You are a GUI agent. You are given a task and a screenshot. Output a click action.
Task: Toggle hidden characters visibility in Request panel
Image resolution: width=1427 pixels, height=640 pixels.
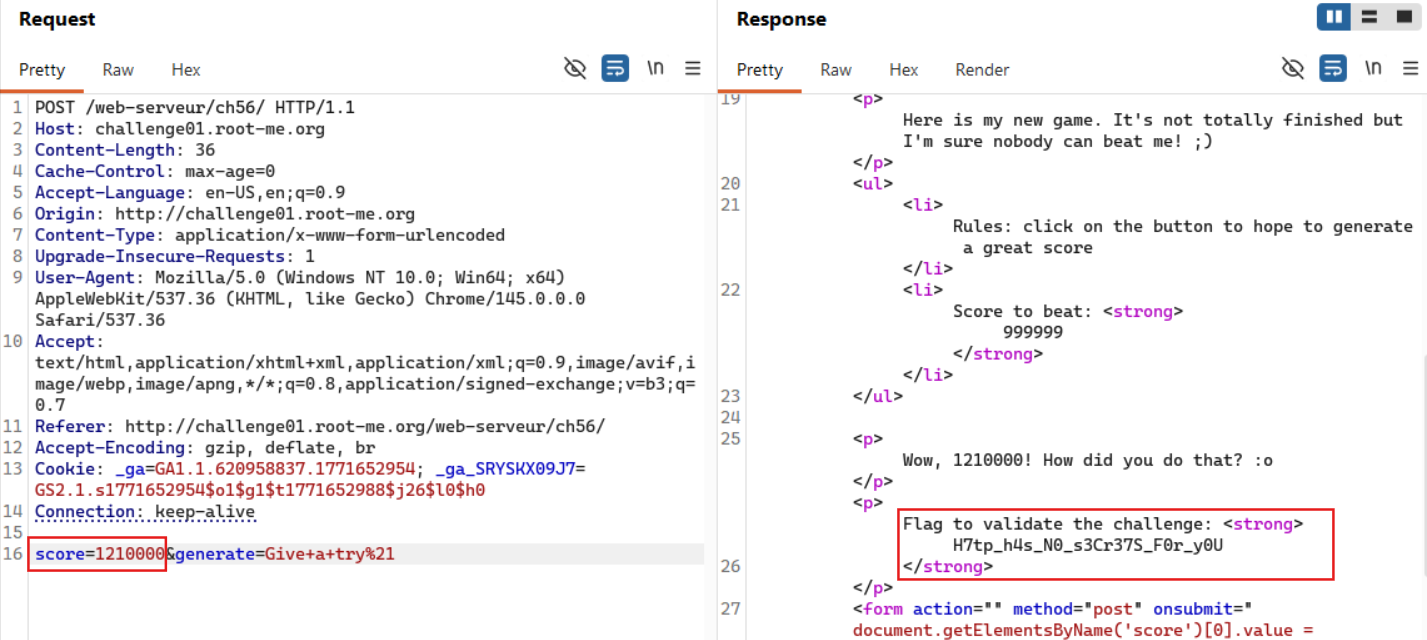click(575, 68)
